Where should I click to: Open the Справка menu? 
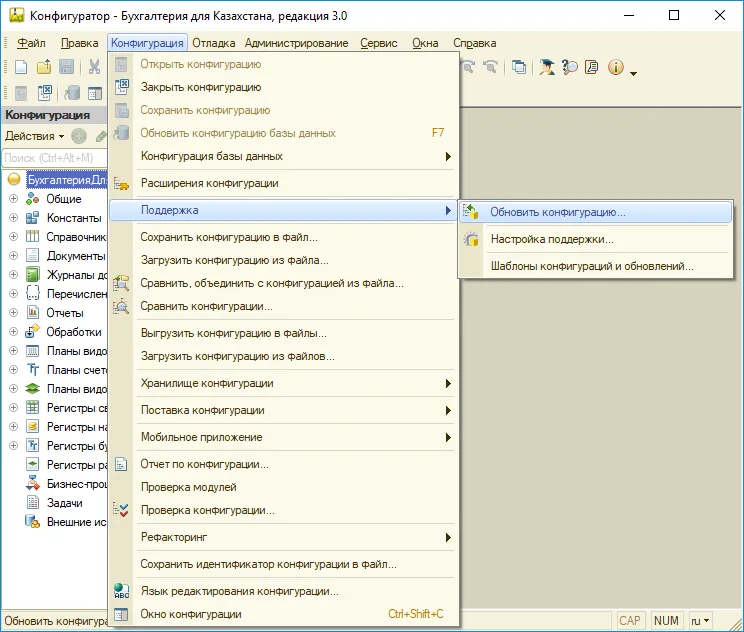coord(474,43)
